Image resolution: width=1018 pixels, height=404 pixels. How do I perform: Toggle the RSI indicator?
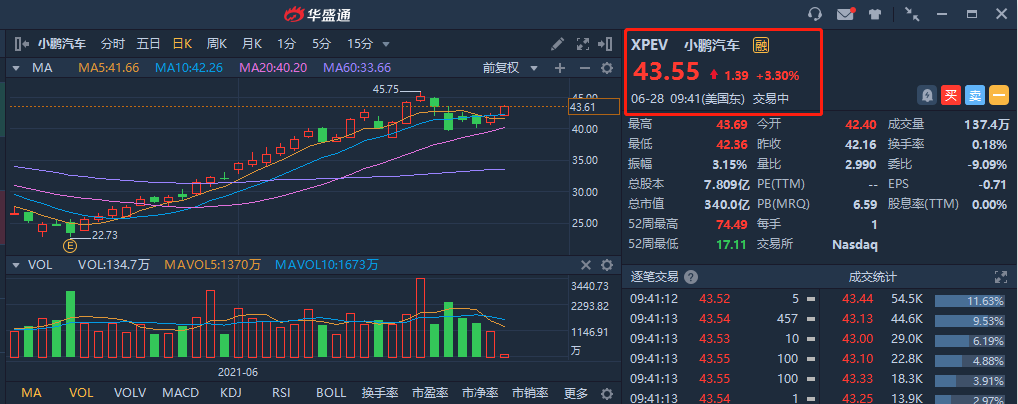pos(280,393)
